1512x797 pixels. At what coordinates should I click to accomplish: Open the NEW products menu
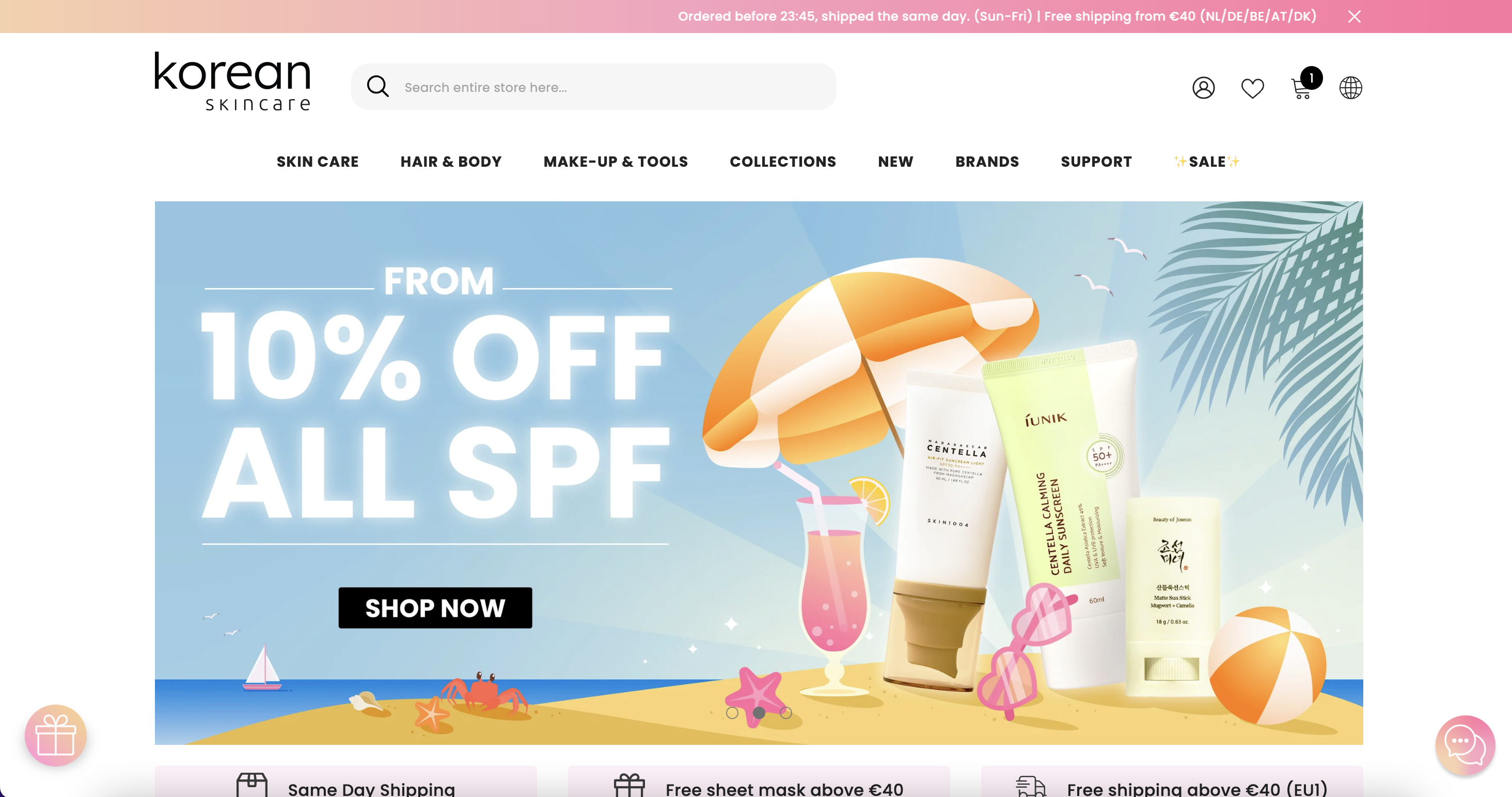[x=895, y=162]
